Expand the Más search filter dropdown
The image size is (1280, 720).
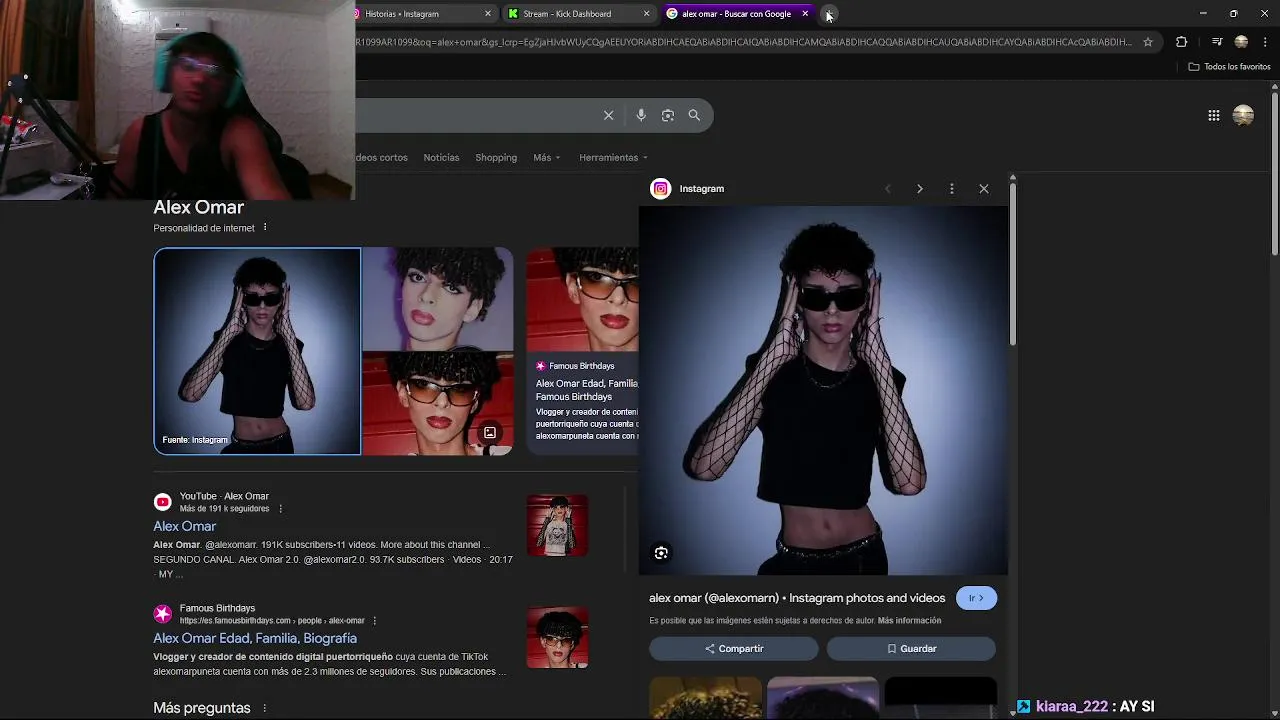click(546, 157)
